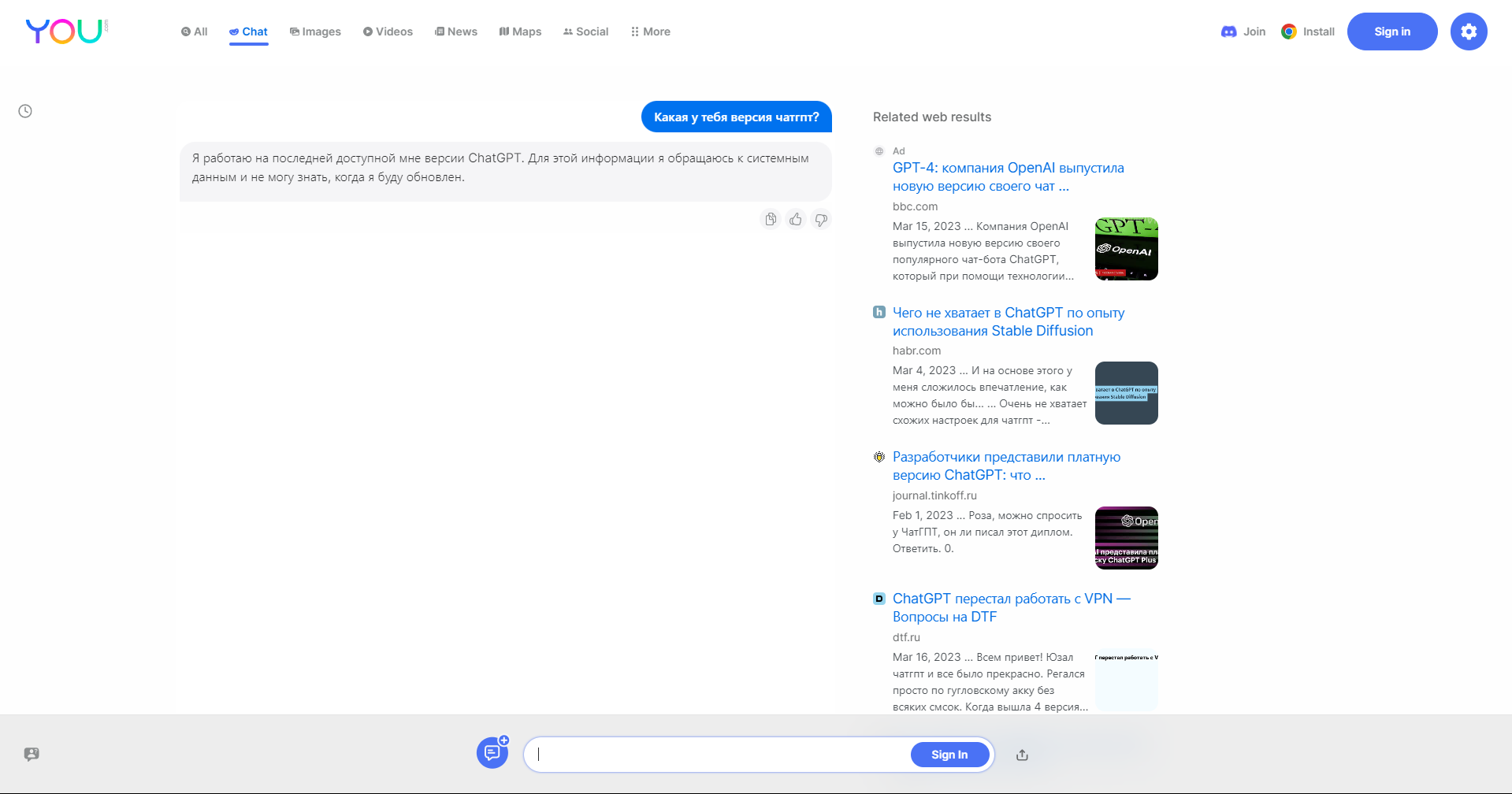Click the 'bbc.com' source text
This screenshot has width=1512, height=794.
916,206
